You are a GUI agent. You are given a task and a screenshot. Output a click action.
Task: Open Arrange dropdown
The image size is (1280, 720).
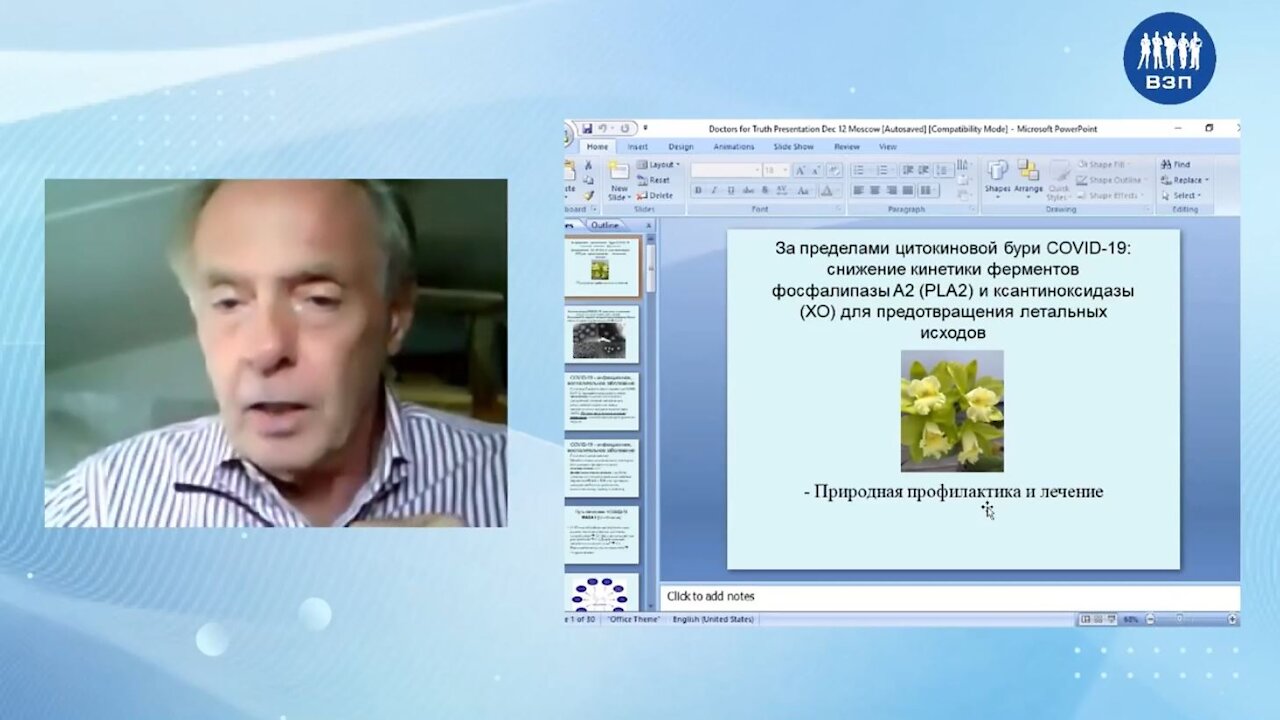(1028, 178)
